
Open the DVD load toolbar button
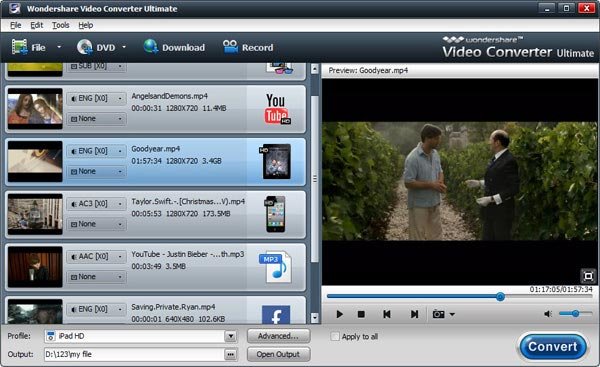click(96, 47)
